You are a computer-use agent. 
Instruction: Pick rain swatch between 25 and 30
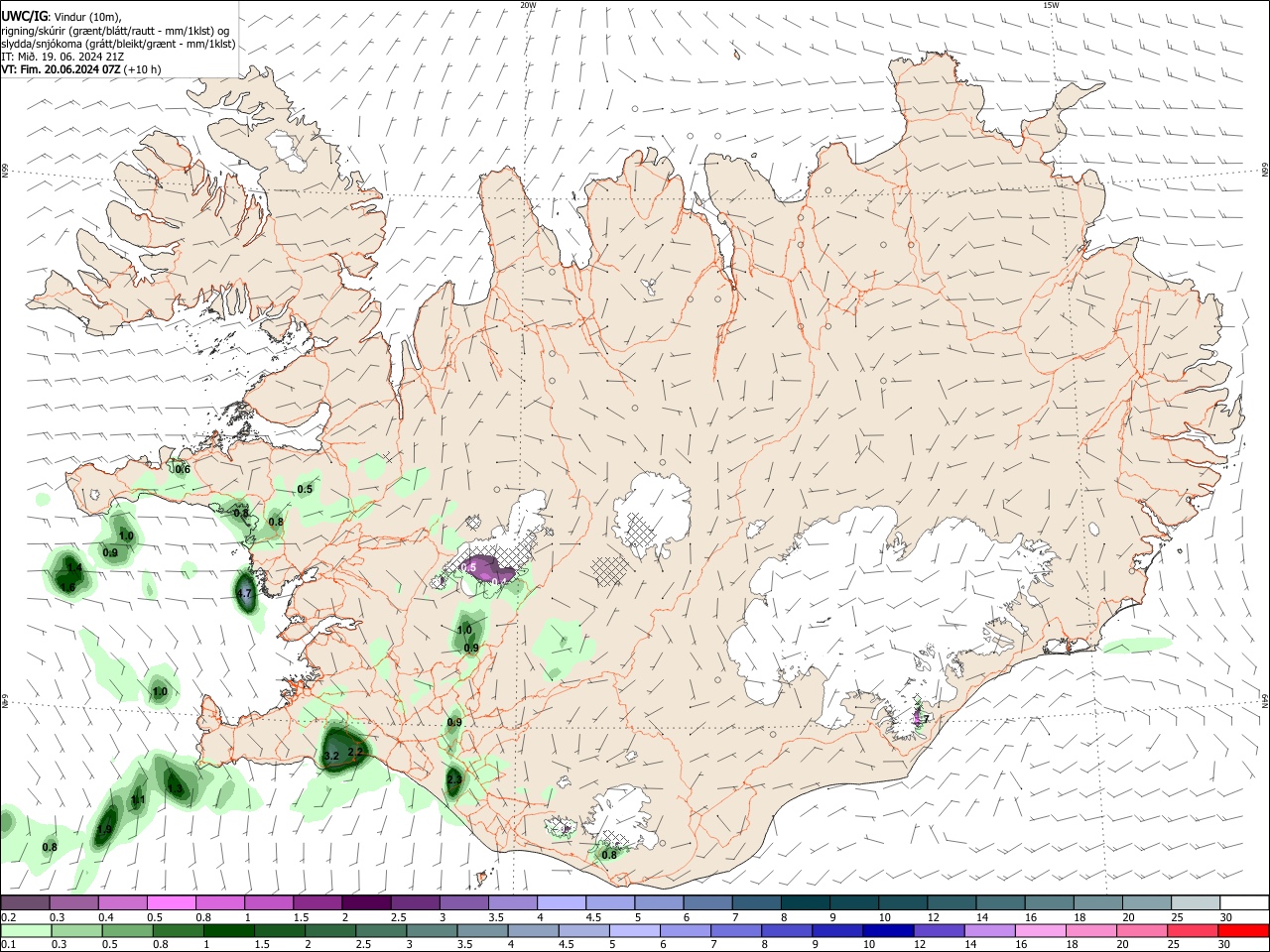tap(1195, 931)
